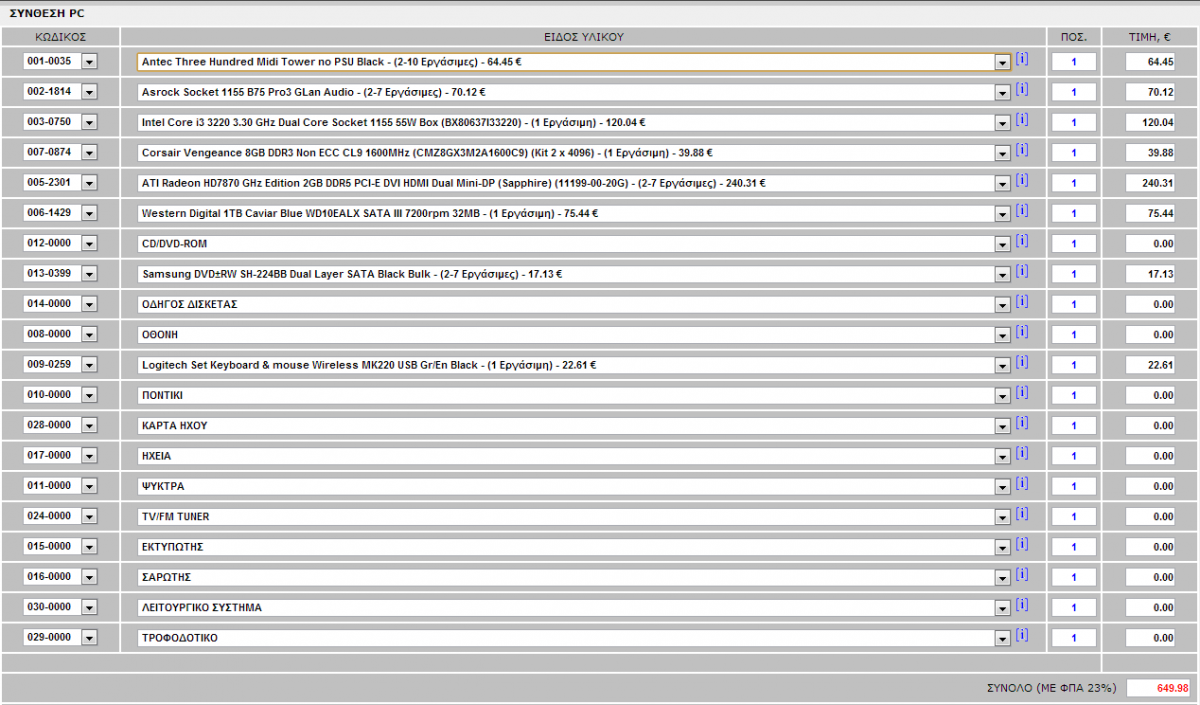The height and width of the screenshot is (705, 1200).
Task: Expand the ΣΑΡΩΤΗΣ product dropdown
Action: pos(1002,577)
